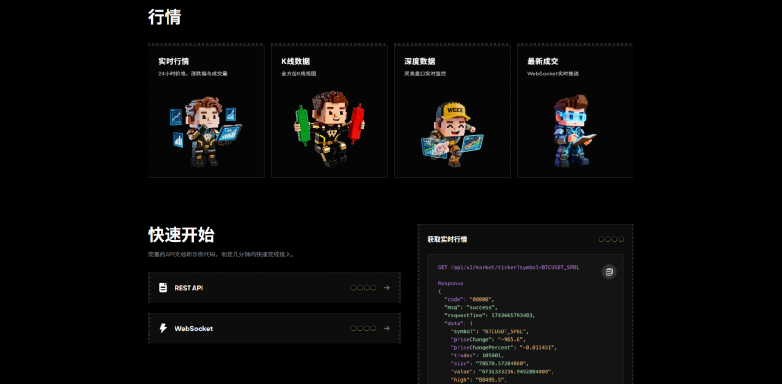Copy the code sample with the copy icon

click(608, 272)
